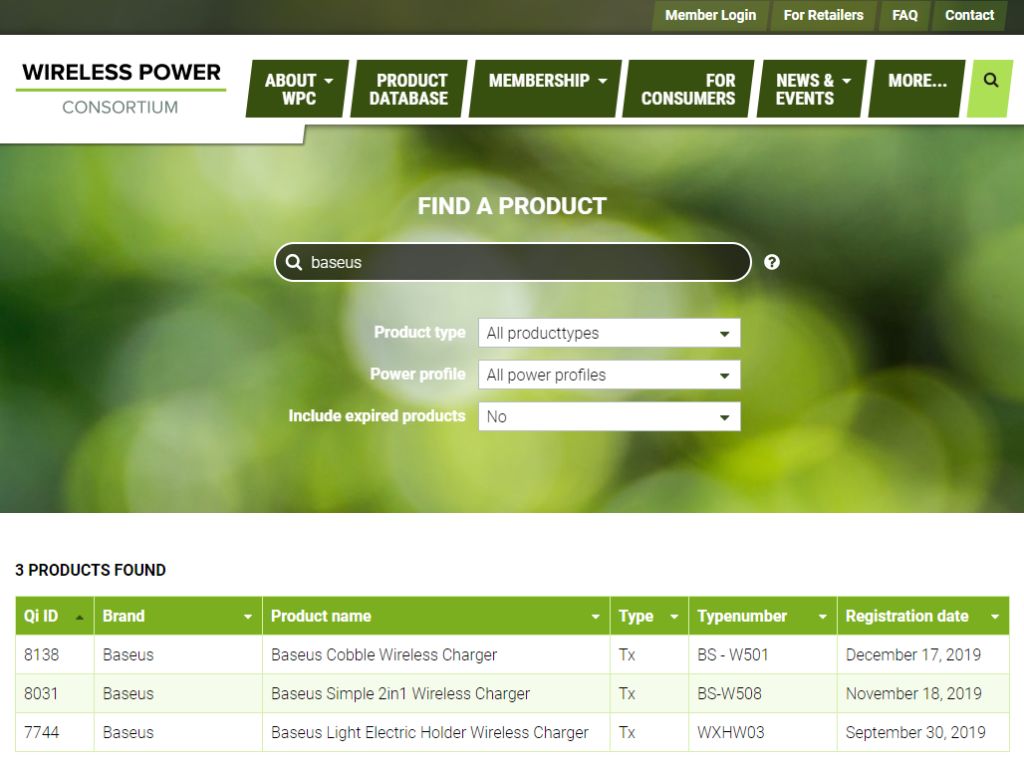Open the For Retailers link
Image resolution: width=1024 pixels, height=768 pixels.
click(823, 15)
